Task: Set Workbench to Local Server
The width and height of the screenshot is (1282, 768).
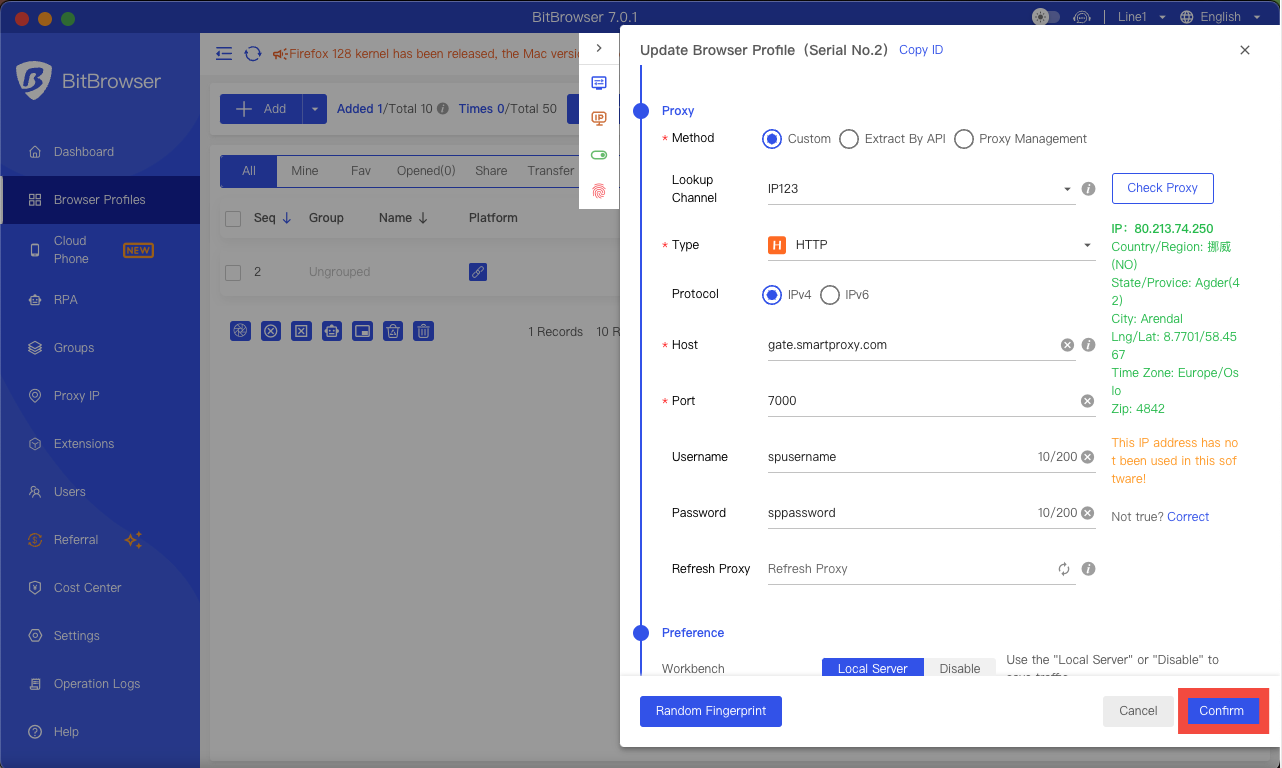Action: [873, 668]
